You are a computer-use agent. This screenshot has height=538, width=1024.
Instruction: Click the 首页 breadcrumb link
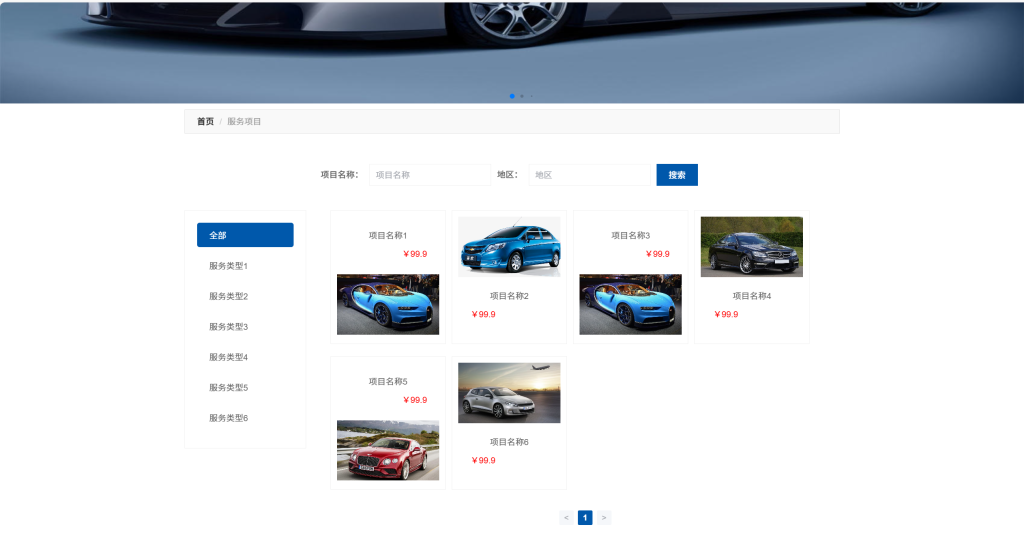pos(205,121)
